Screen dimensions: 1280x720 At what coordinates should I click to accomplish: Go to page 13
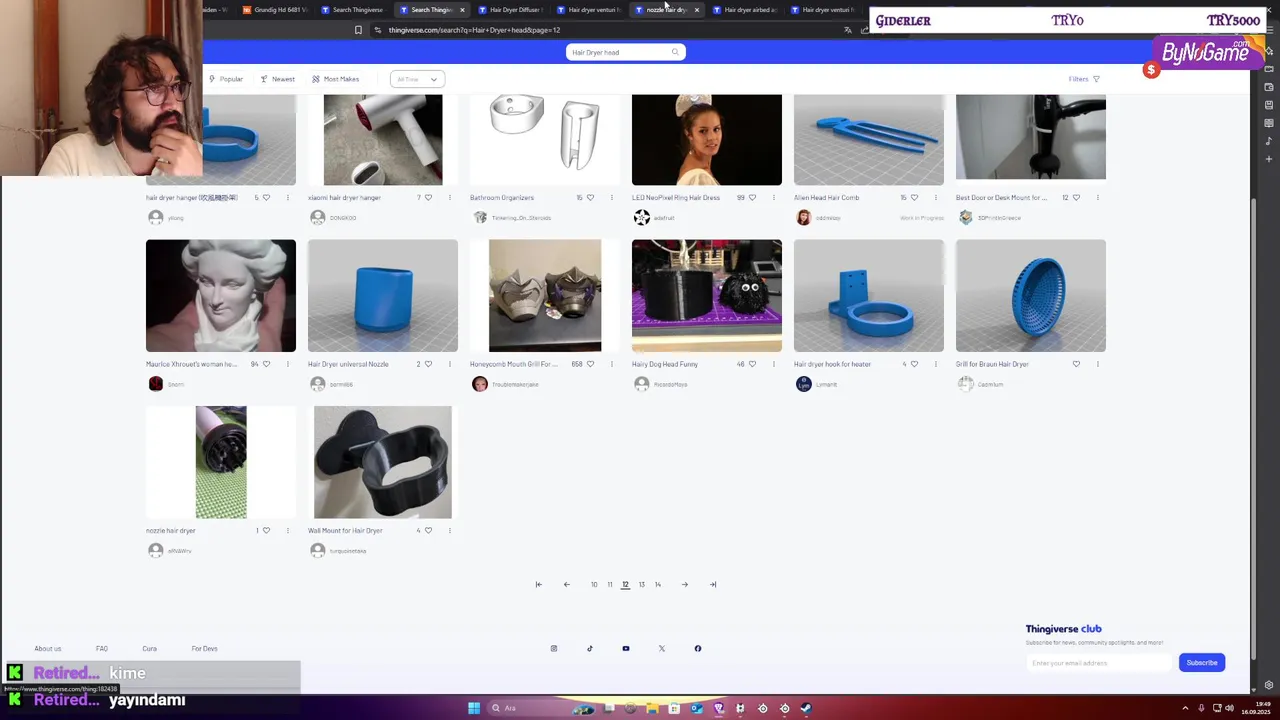coord(642,585)
